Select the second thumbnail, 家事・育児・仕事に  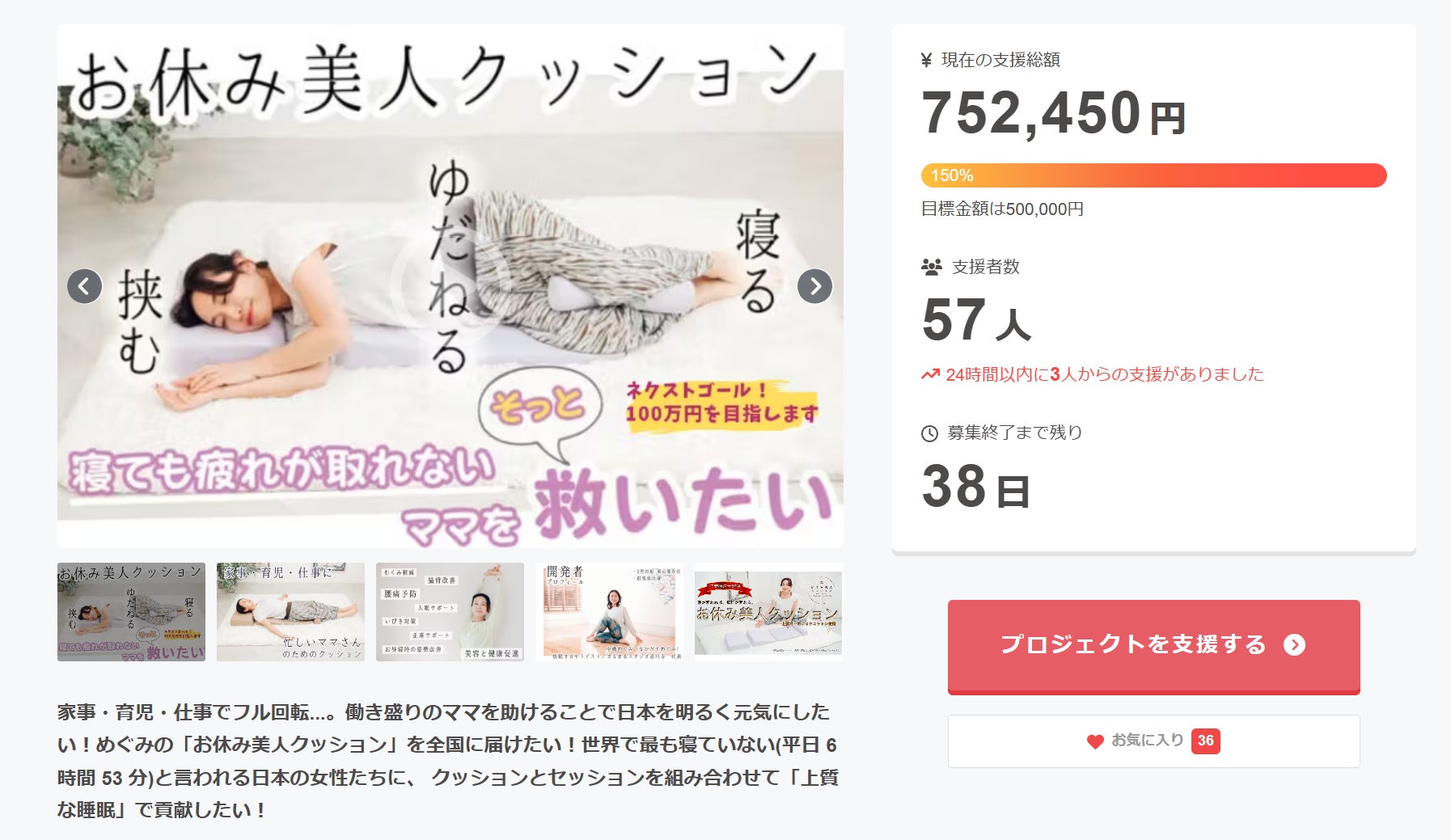pos(290,612)
